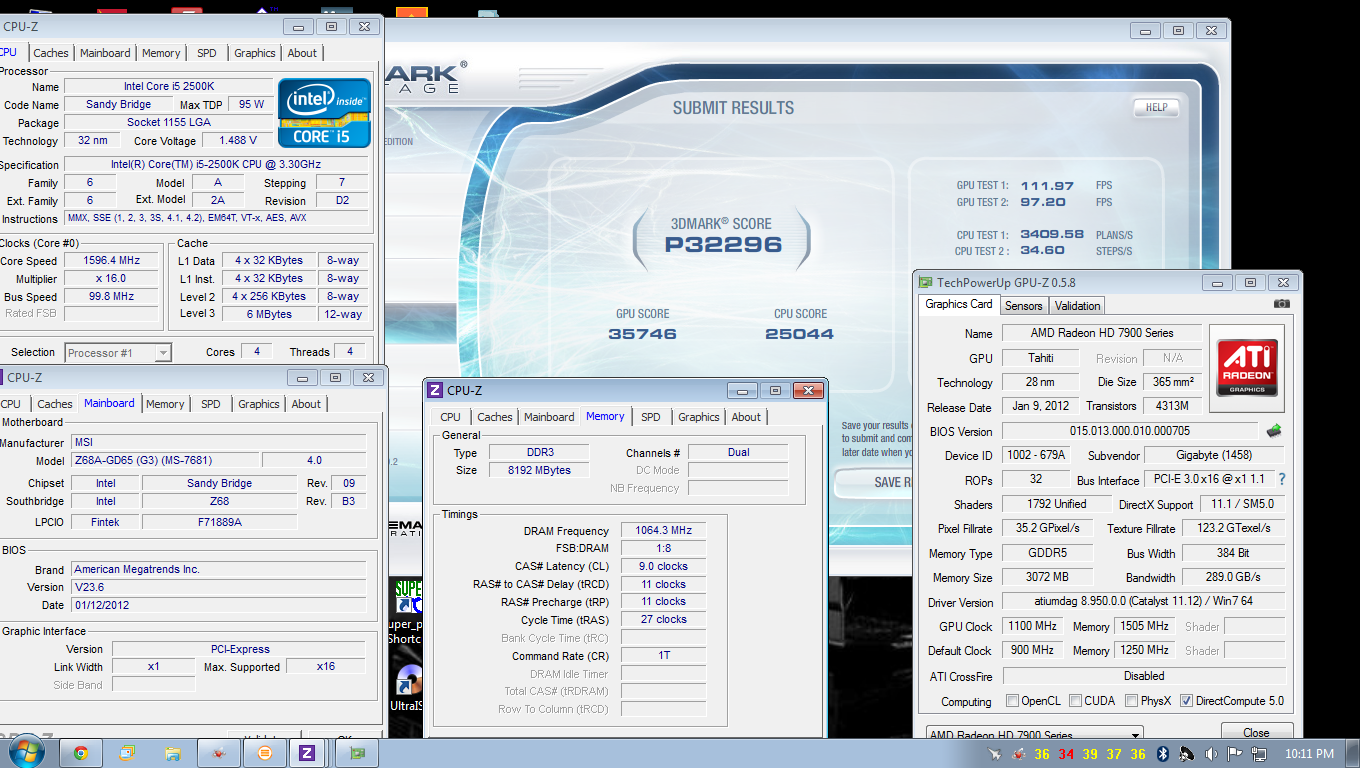The width and height of the screenshot is (1360, 768).
Task: Open SPD tab in Memory CPU-Z window
Action: 650,417
